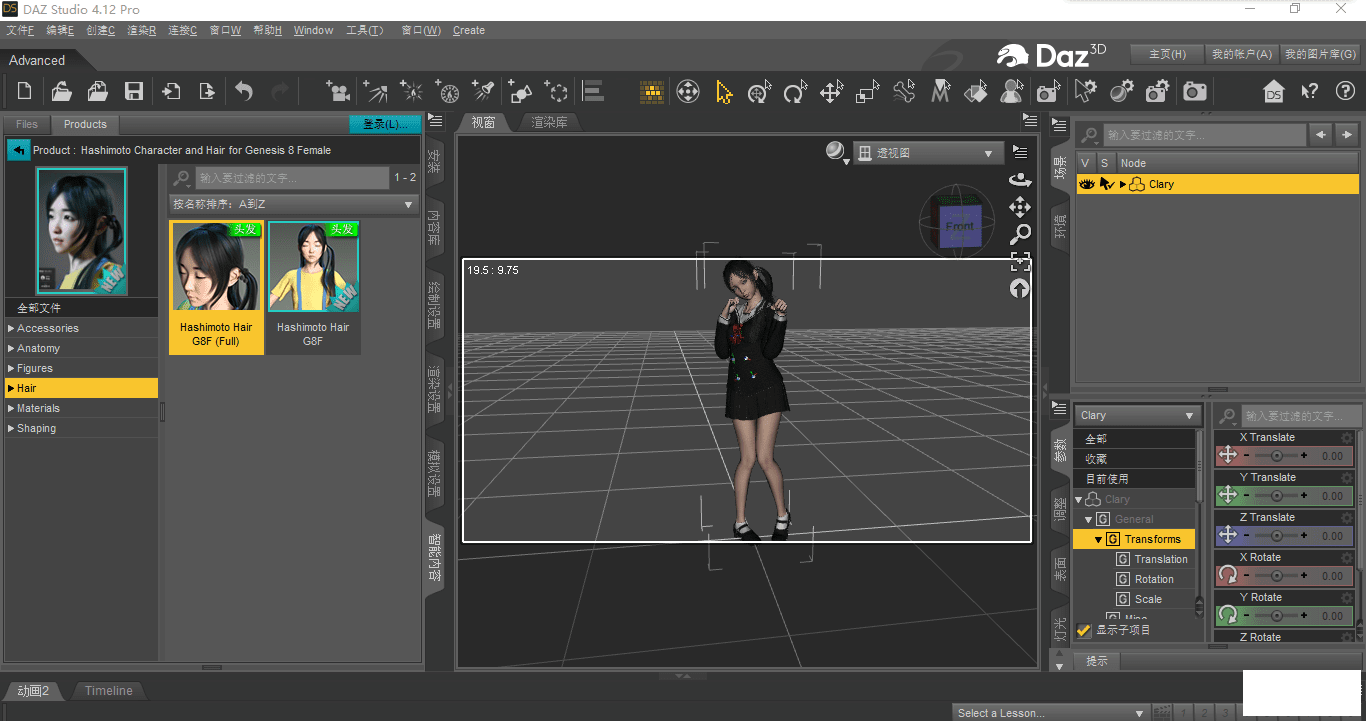
Task: Click the viewport Frame selection icon
Action: pyautogui.click(x=1020, y=262)
